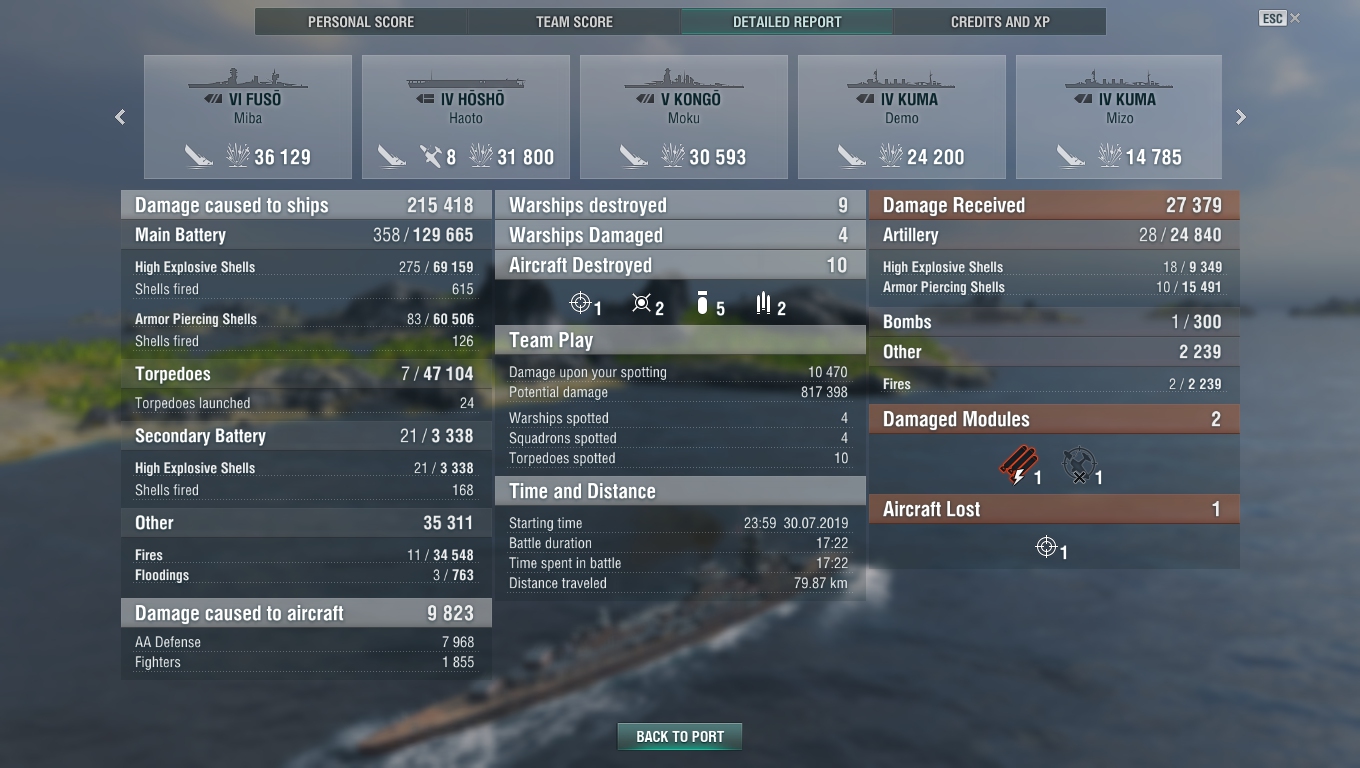
Task: Open the Team Score tab
Action: (x=574, y=21)
